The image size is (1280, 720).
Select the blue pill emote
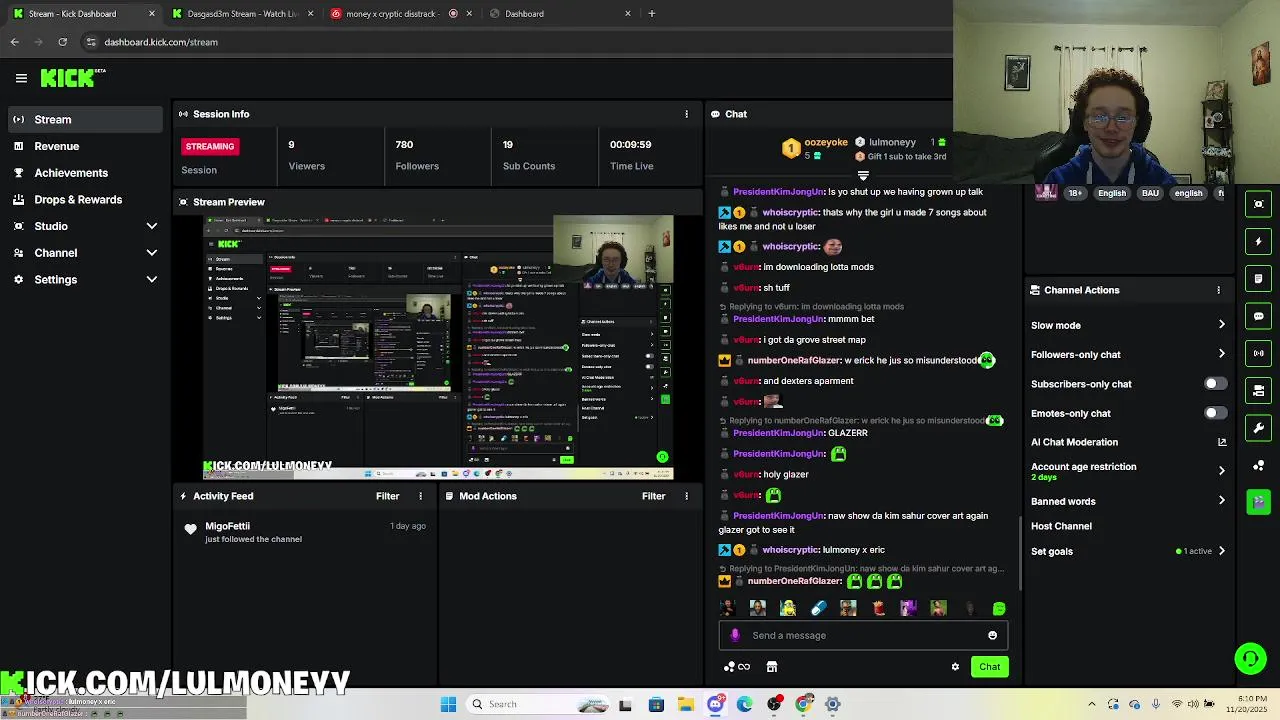[818, 608]
